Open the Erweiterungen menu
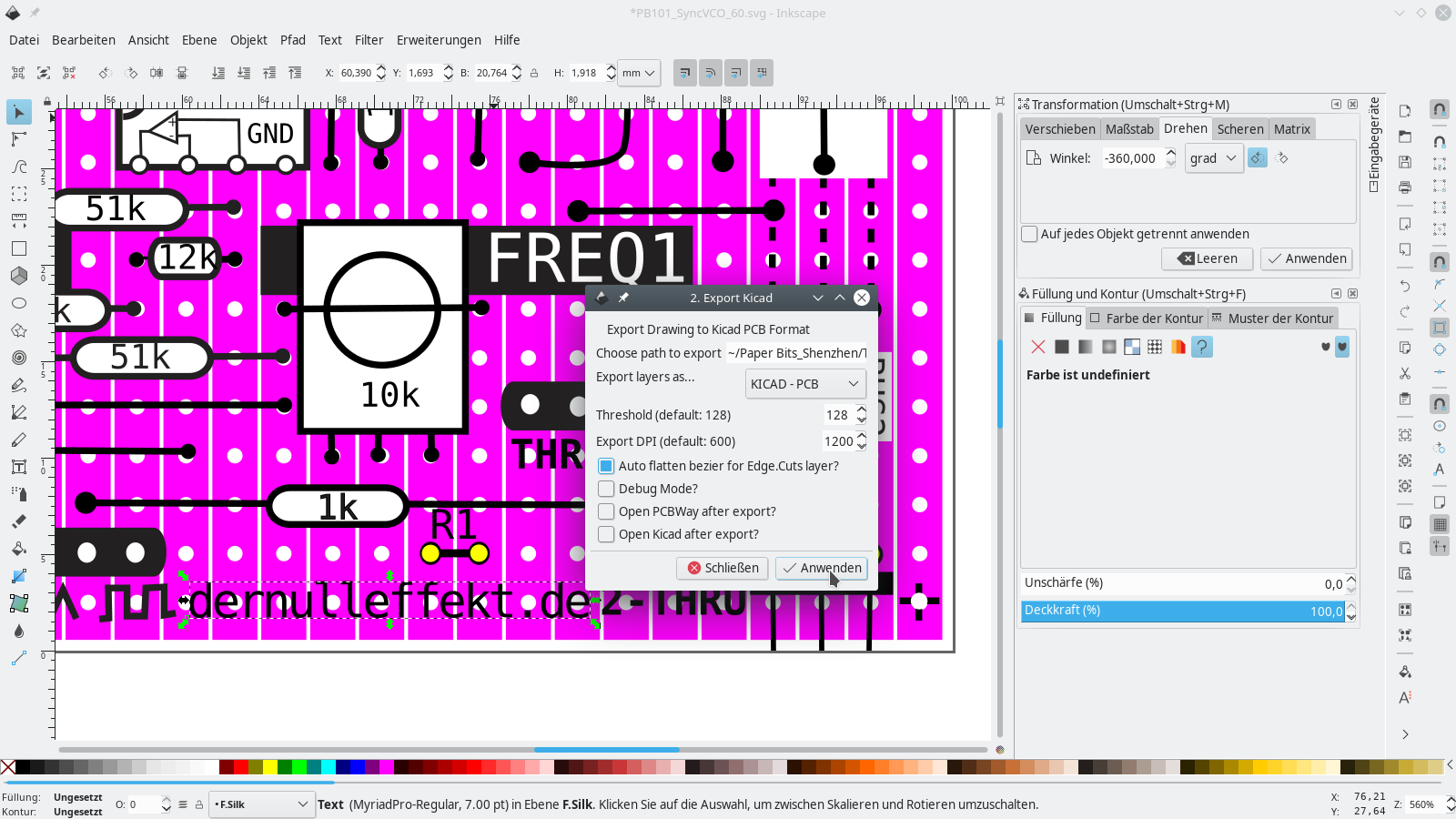This screenshot has height=819, width=1456. click(x=439, y=40)
